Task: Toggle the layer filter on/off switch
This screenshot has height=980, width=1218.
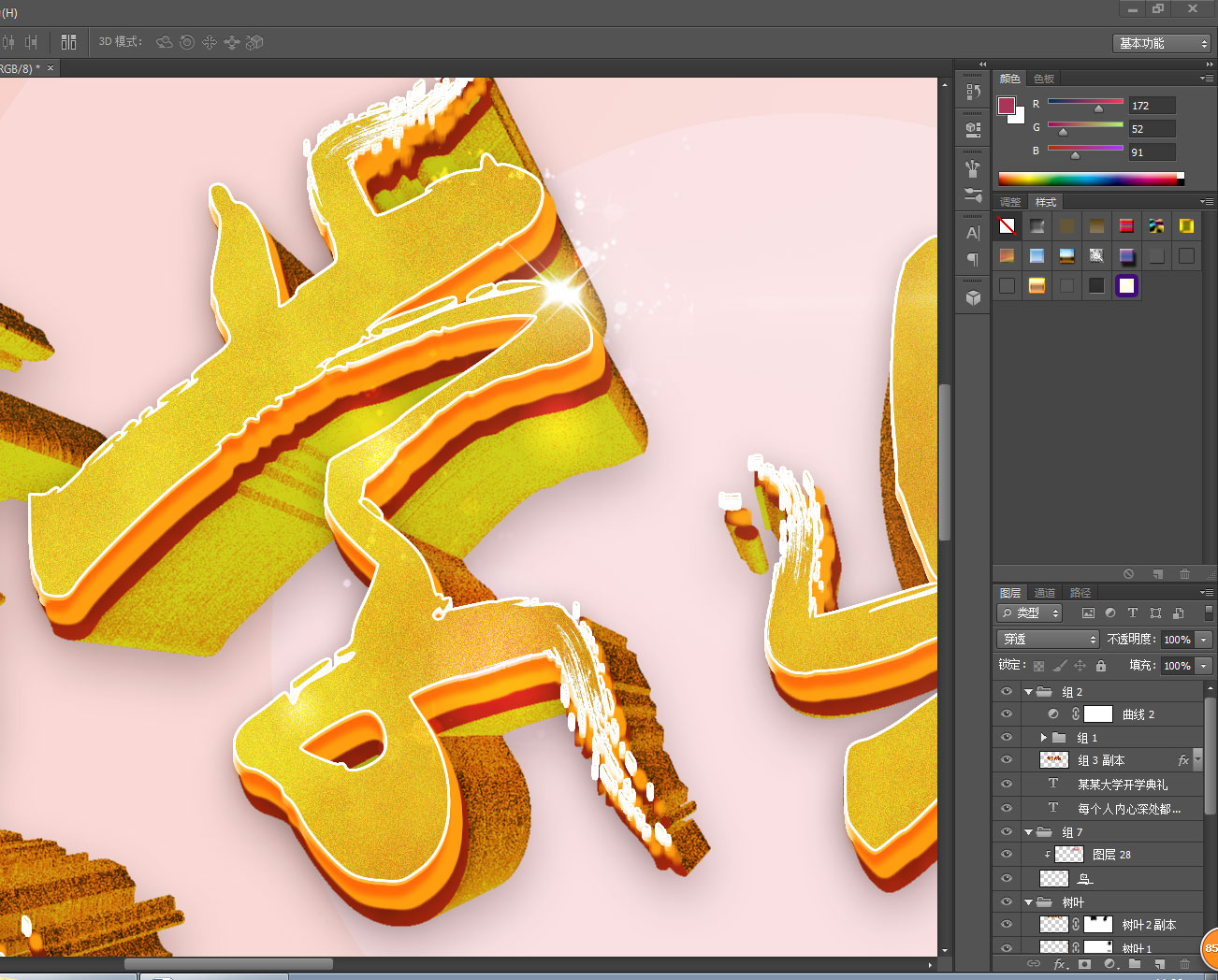Action: [x=1209, y=612]
